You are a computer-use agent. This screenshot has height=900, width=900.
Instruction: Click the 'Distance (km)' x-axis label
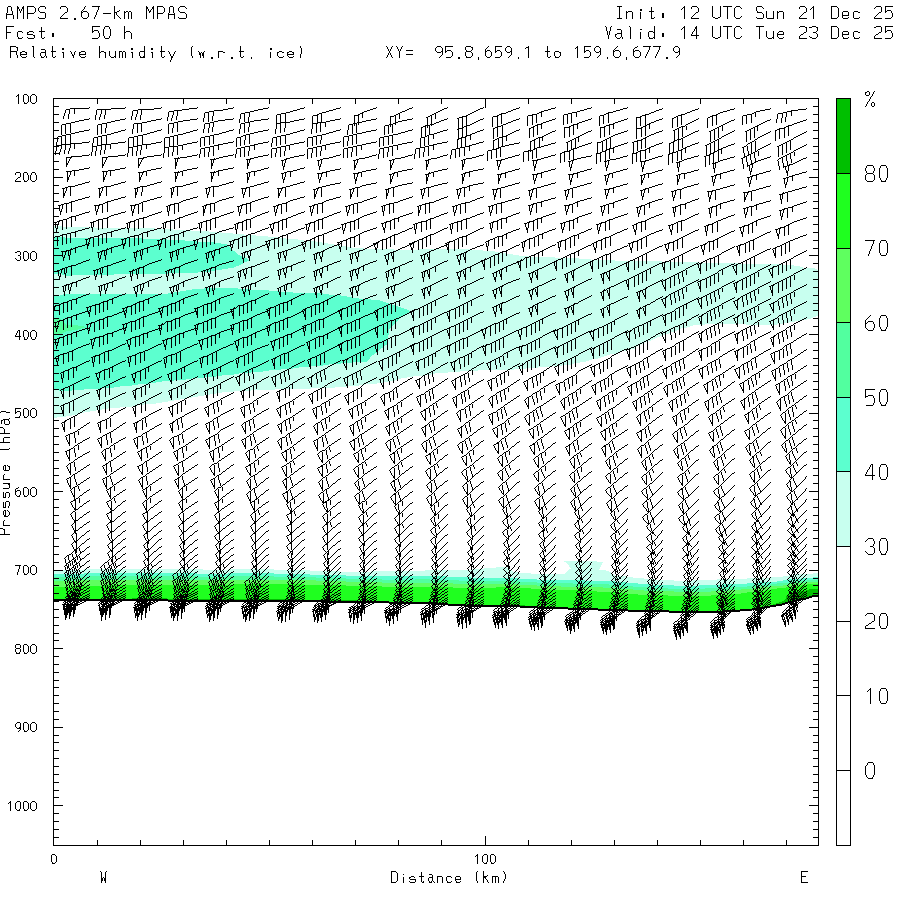pos(448,878)
